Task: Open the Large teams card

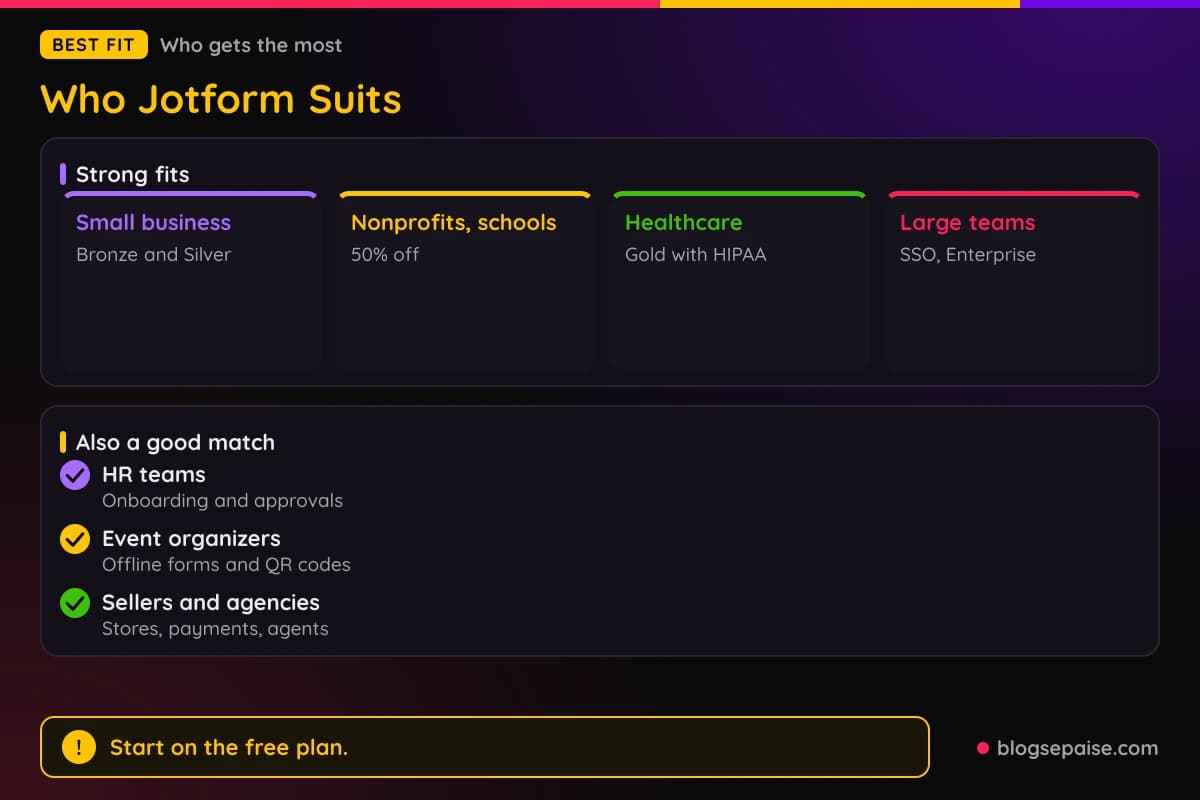Action: pyautogui.click(x=1014, y=282)
